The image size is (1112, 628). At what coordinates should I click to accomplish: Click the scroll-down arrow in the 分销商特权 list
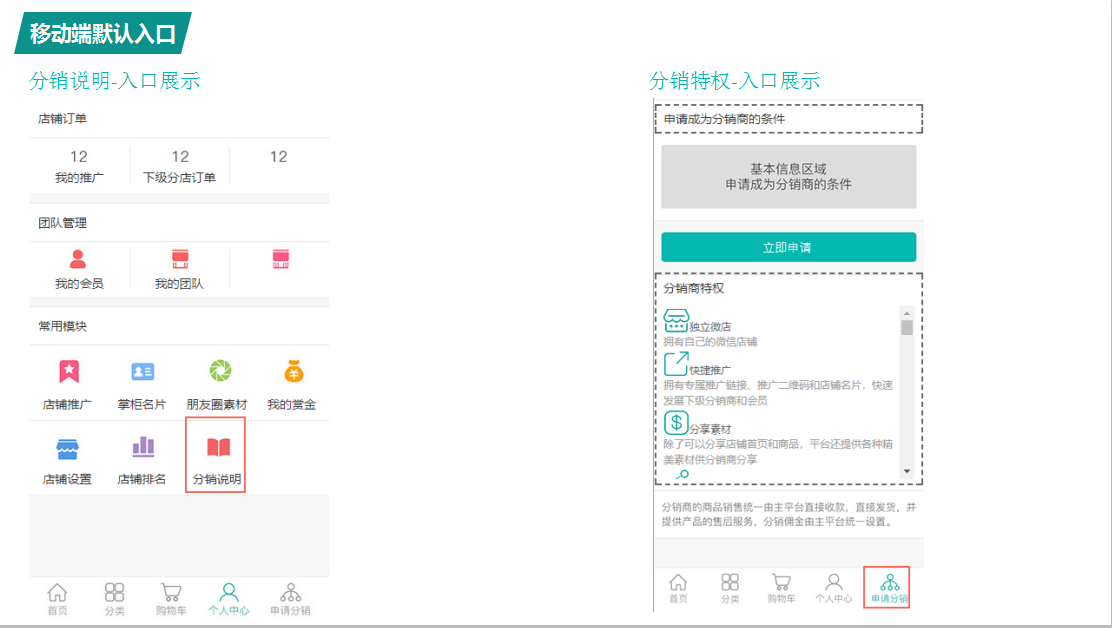907,470
